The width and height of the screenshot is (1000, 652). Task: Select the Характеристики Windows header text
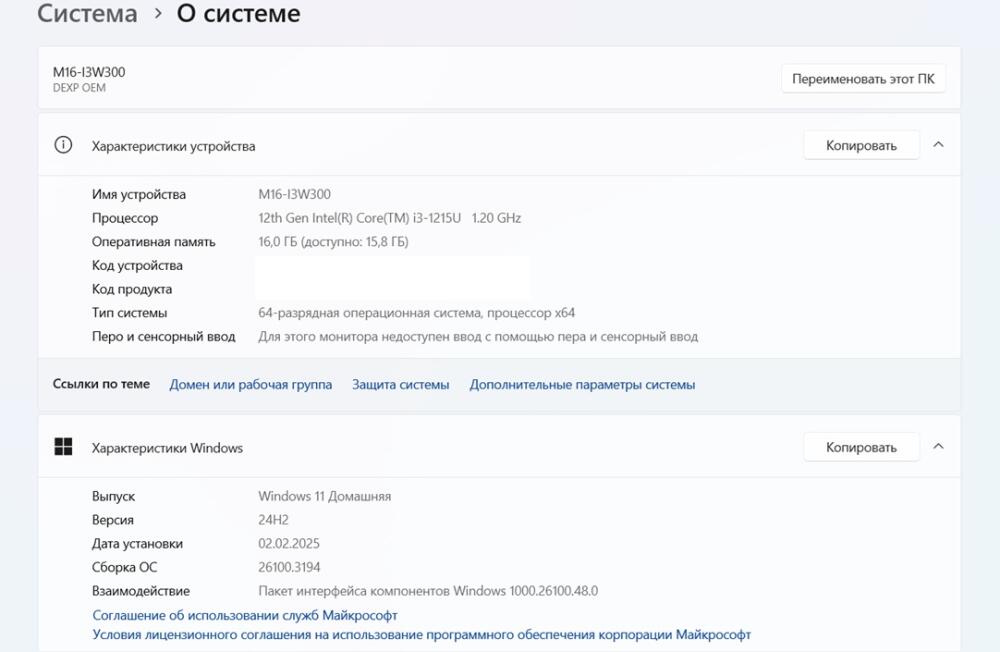167,448
